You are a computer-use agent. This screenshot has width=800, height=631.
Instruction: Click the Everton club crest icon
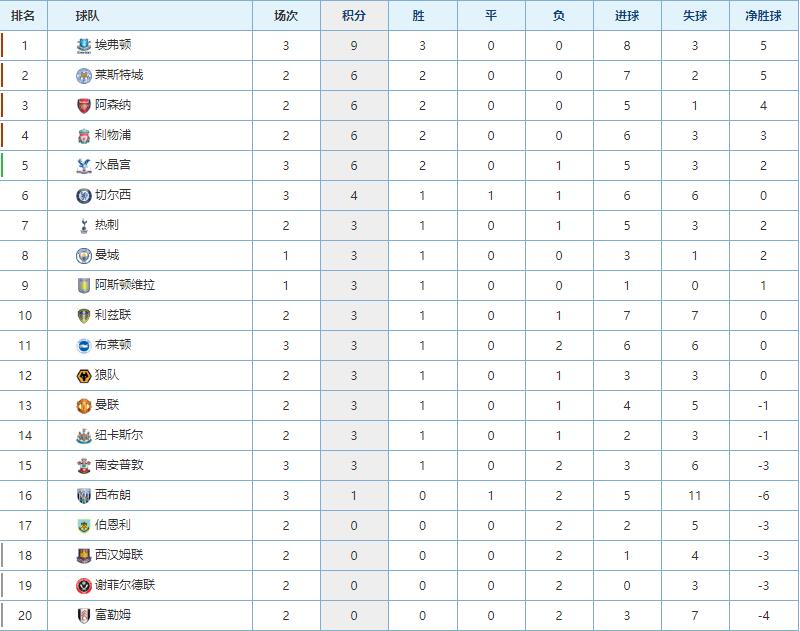[x=84, y=45]
